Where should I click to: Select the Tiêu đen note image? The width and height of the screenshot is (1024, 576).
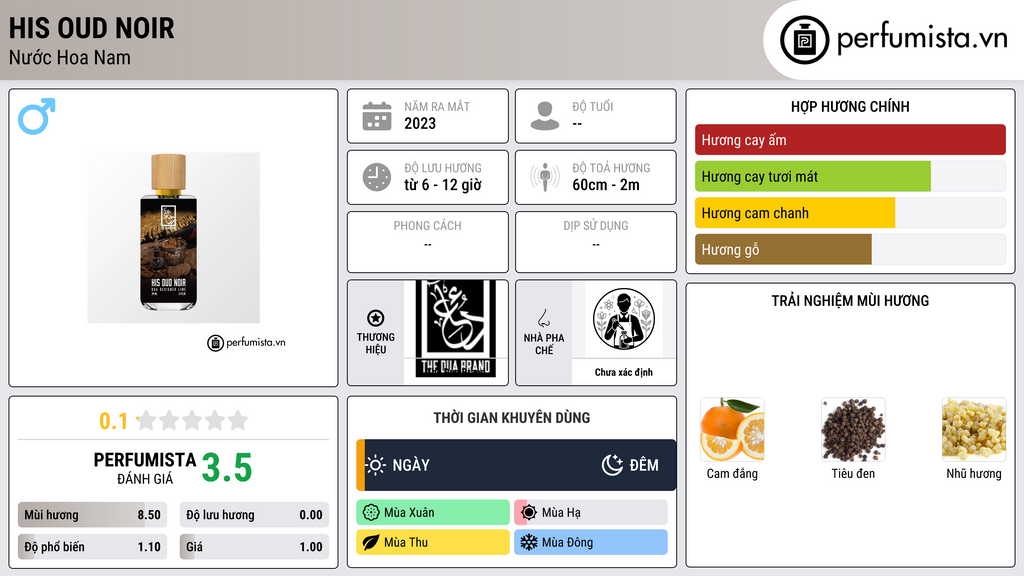click(853, 430)
